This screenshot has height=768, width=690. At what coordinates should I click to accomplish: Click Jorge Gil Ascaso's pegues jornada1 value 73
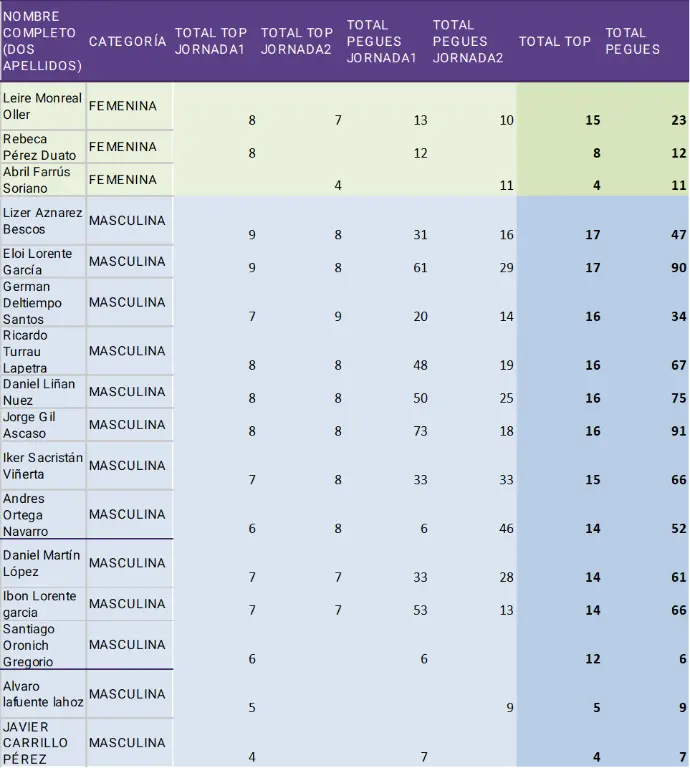tap(420, 431)
